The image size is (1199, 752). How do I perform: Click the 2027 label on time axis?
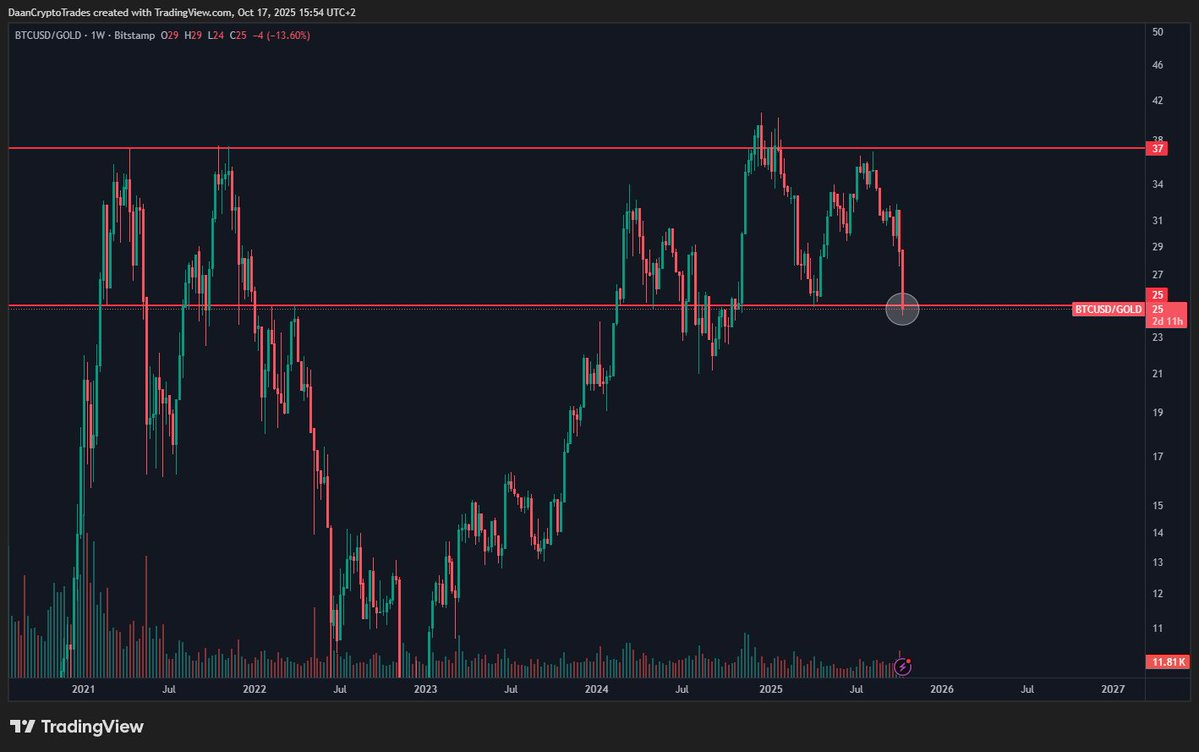pos(1112,689)
